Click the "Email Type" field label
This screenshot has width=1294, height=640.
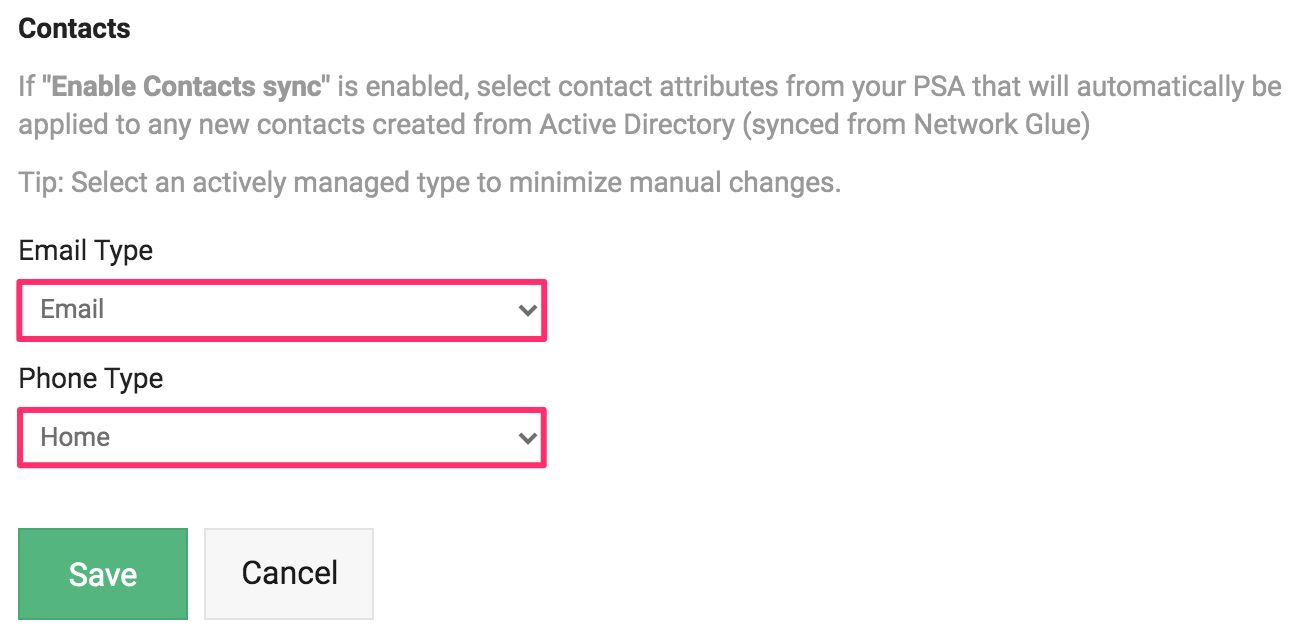86,250
